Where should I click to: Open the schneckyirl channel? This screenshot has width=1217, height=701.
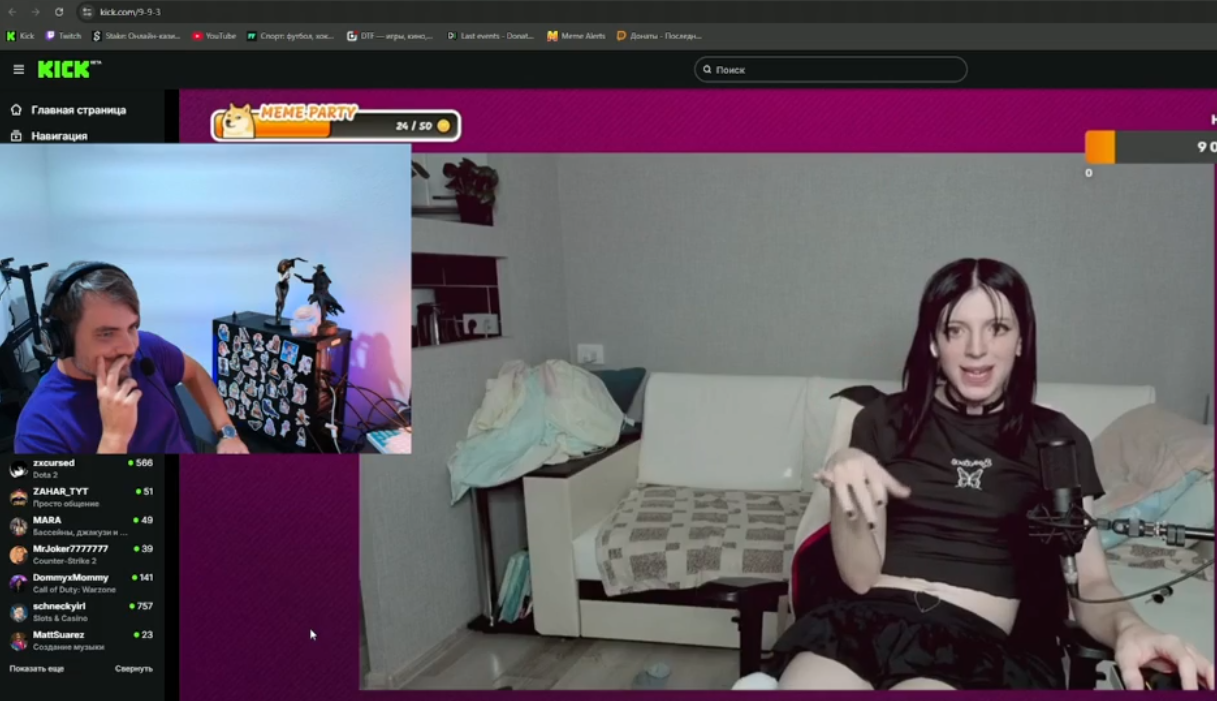pos(82,612)
